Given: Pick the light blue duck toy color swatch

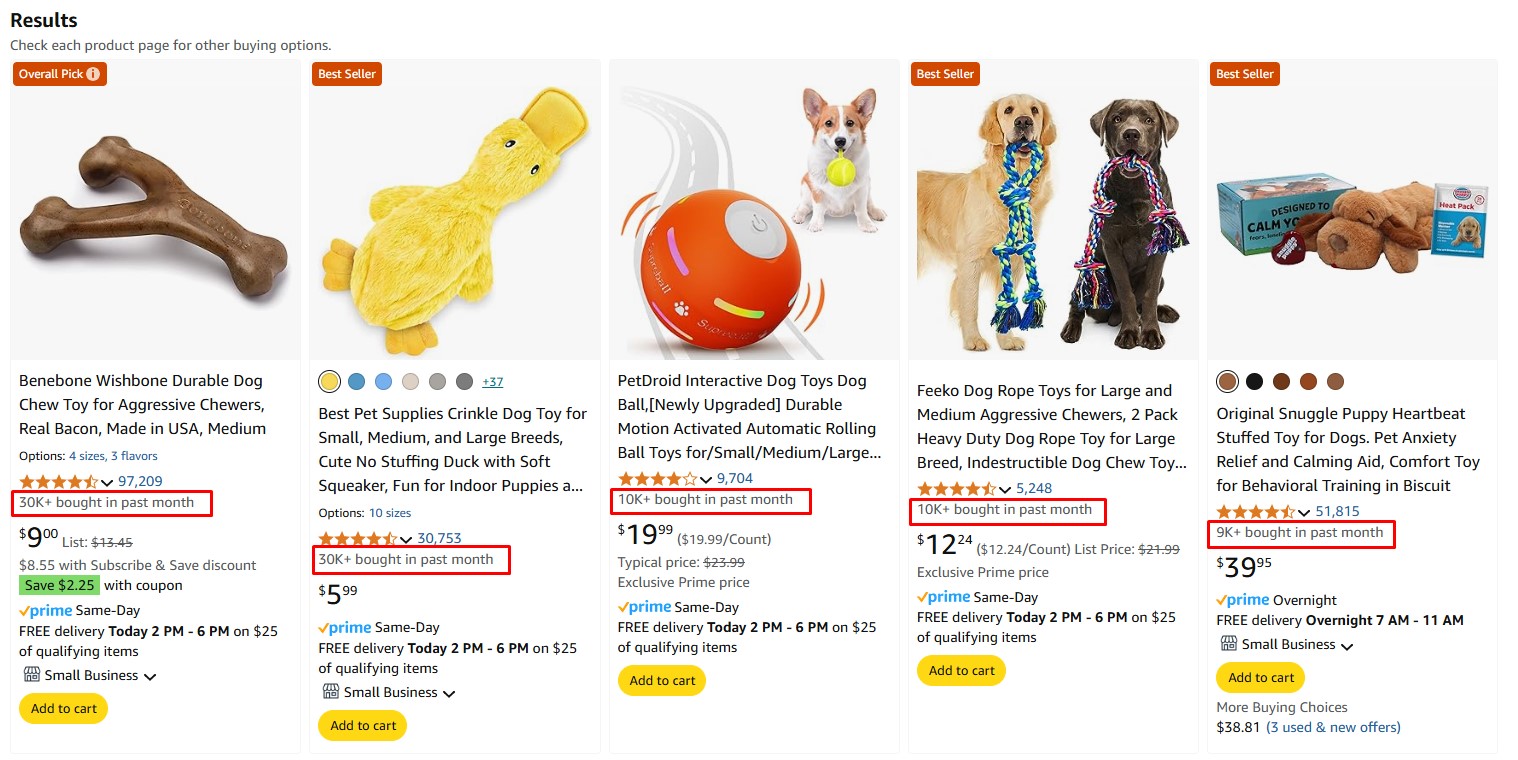Looking at the screenshot, I should coord(383,381).
